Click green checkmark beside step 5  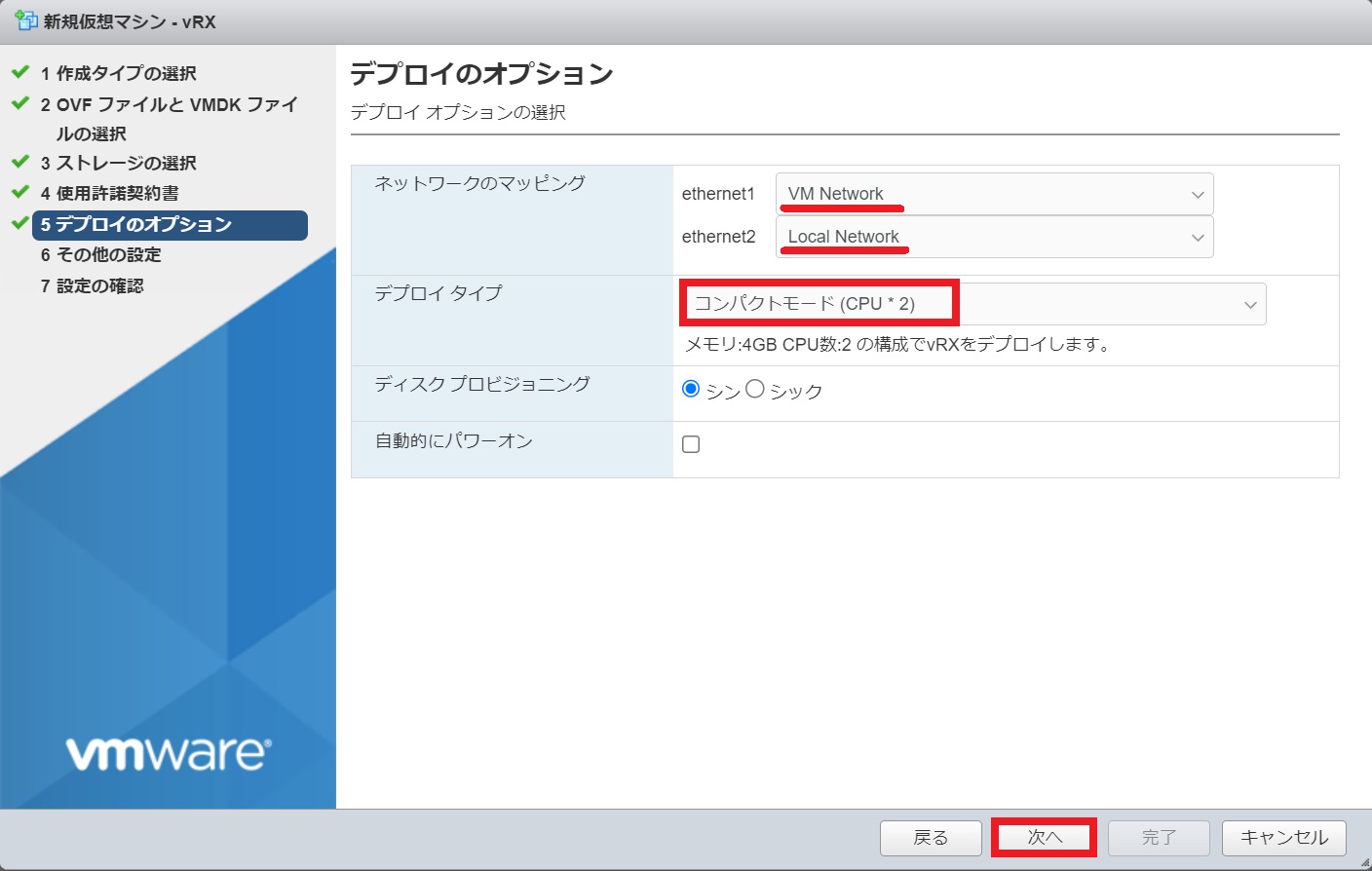click(19, 223)
